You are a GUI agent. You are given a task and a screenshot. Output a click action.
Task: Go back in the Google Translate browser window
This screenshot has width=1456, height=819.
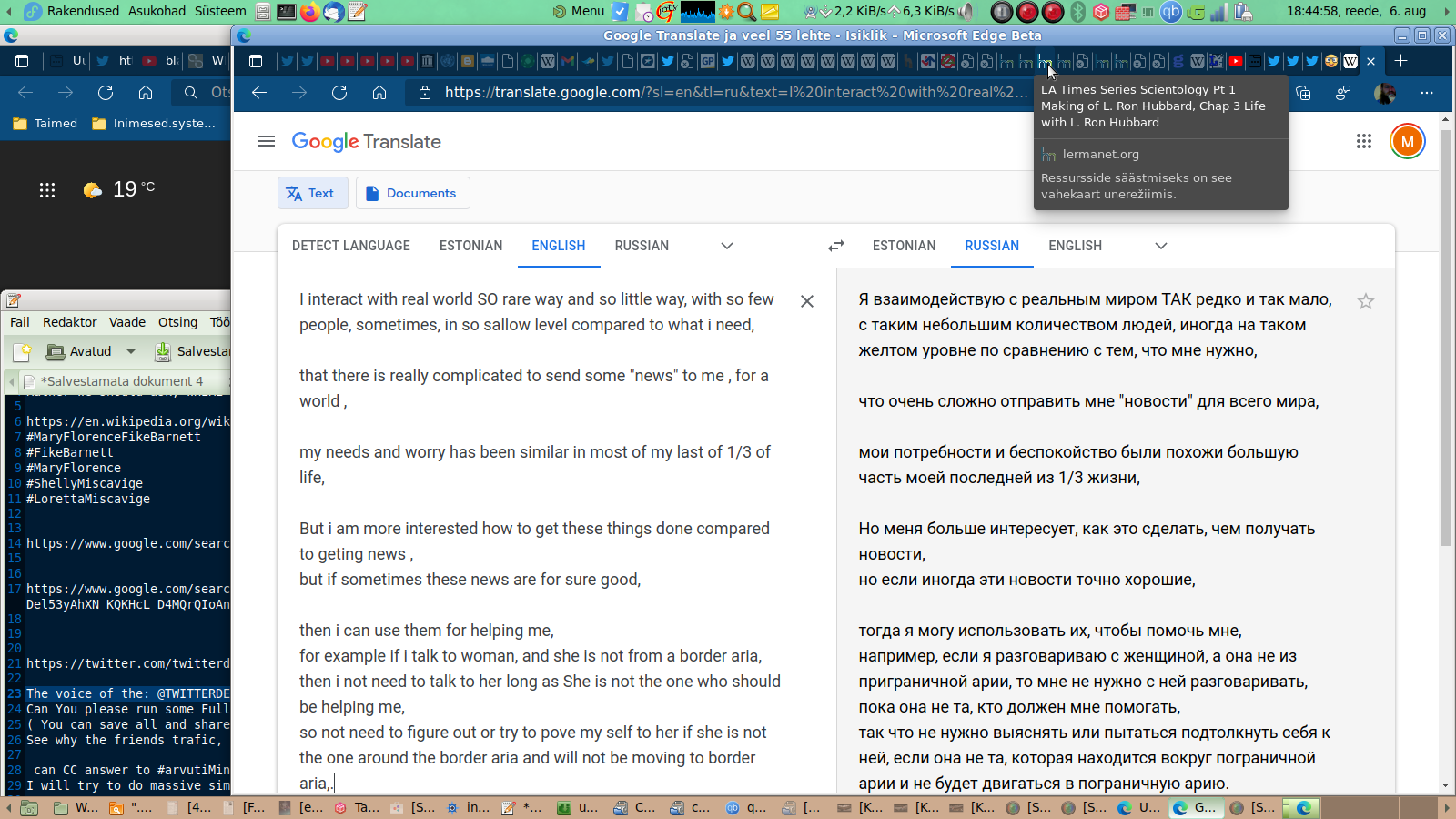[259, 92]
